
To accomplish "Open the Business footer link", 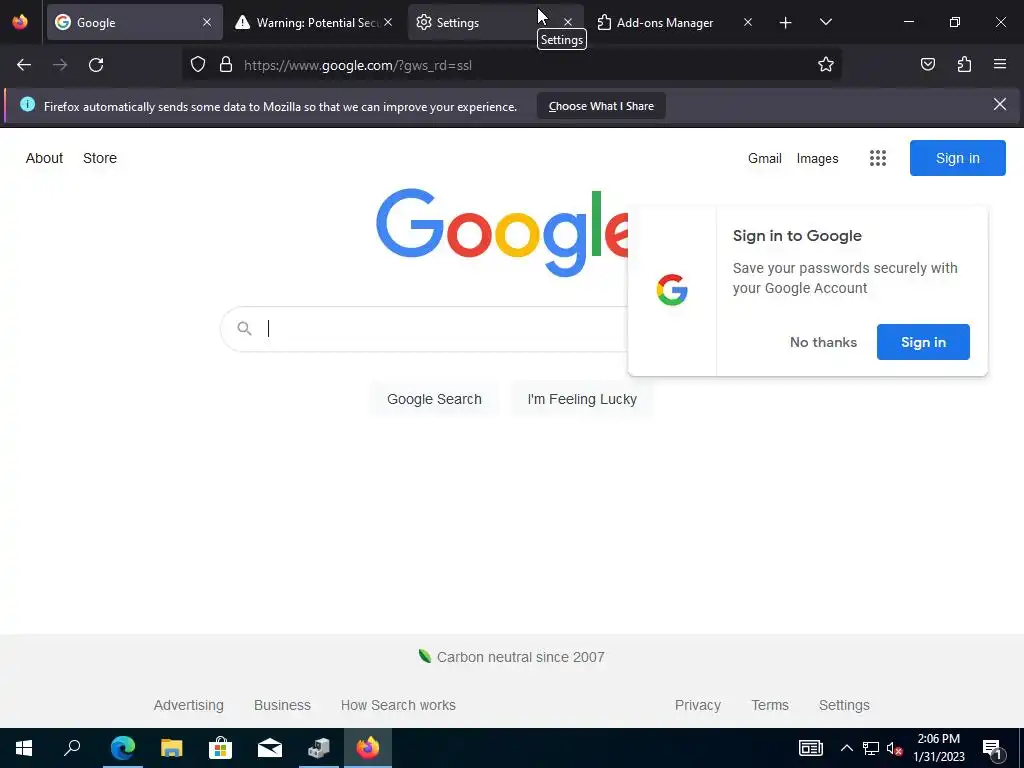I will [282, 705].
